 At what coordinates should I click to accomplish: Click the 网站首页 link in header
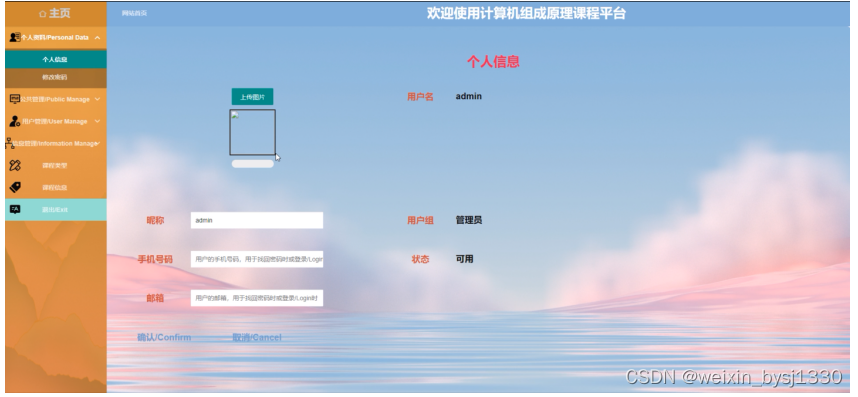pyautogui.click(x=134, y=13)
